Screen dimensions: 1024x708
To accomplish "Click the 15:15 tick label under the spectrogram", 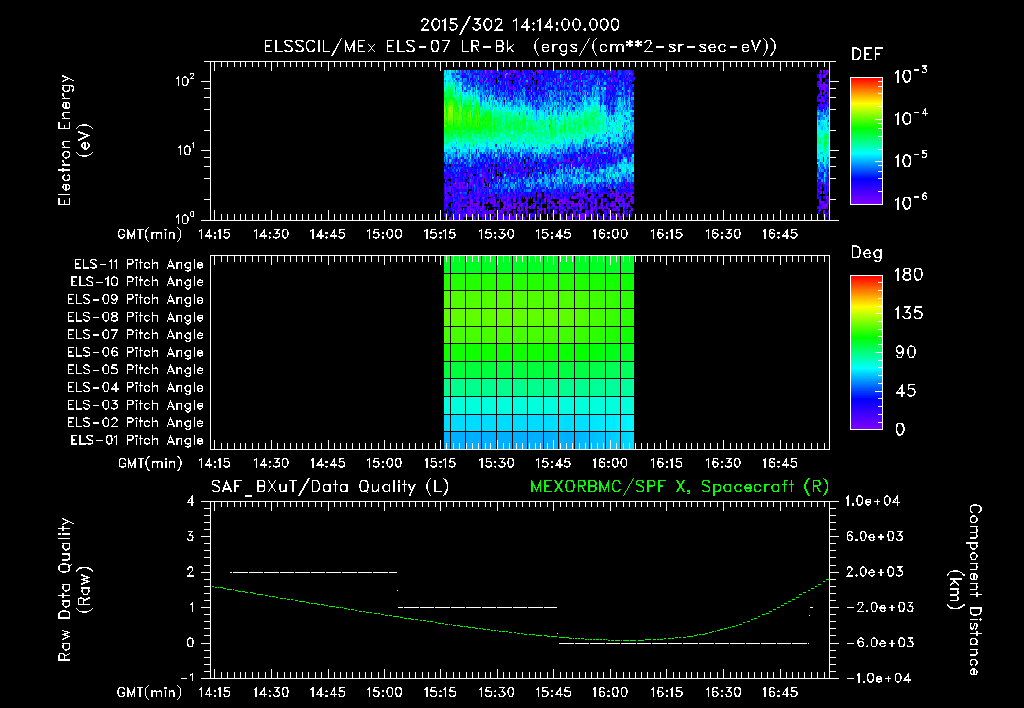I will [440, 234].
